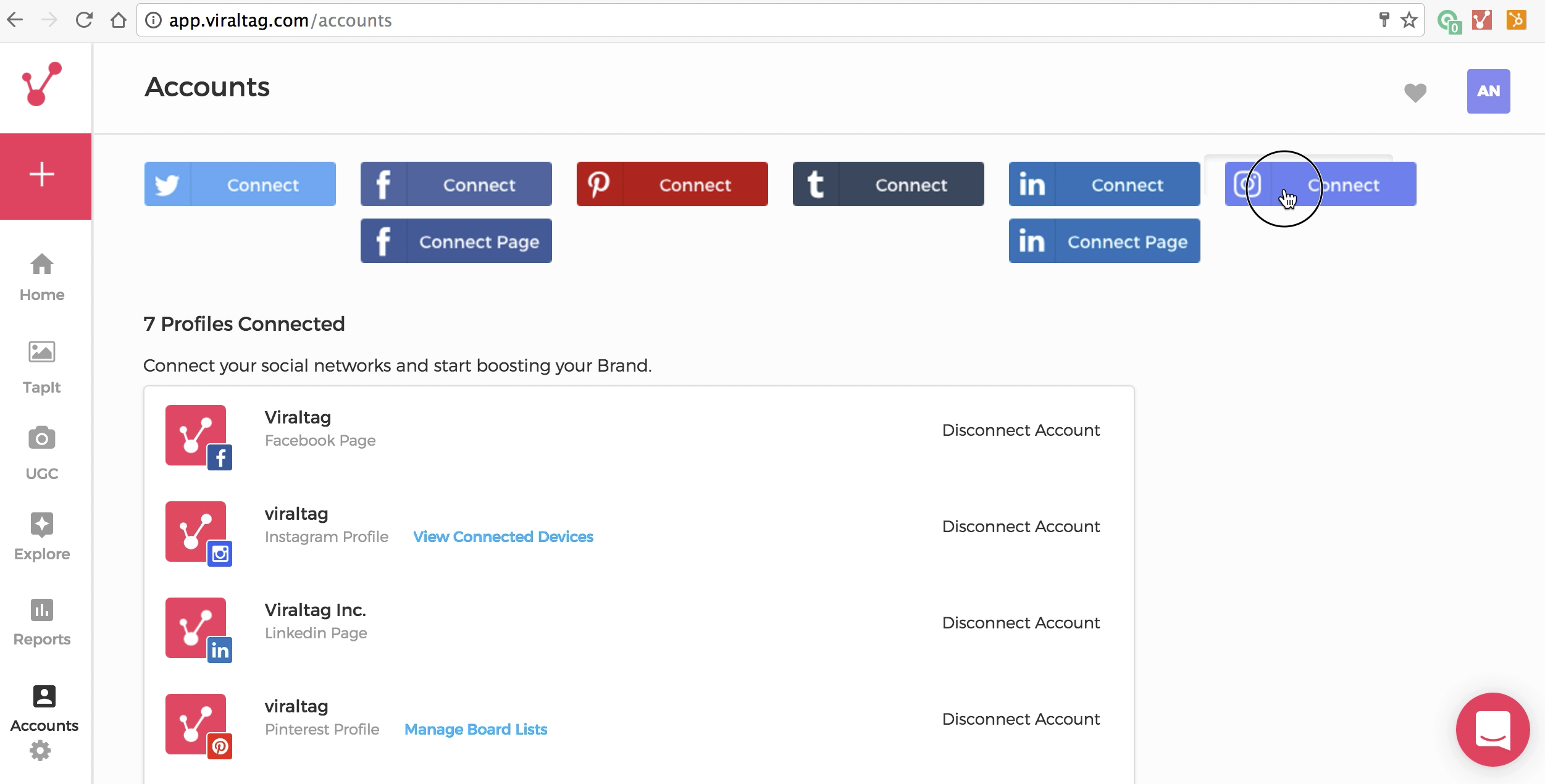Viewport: 1545px width, 784px height.
Task: Click the green extension icon with badge
Action: (1449, 22)
